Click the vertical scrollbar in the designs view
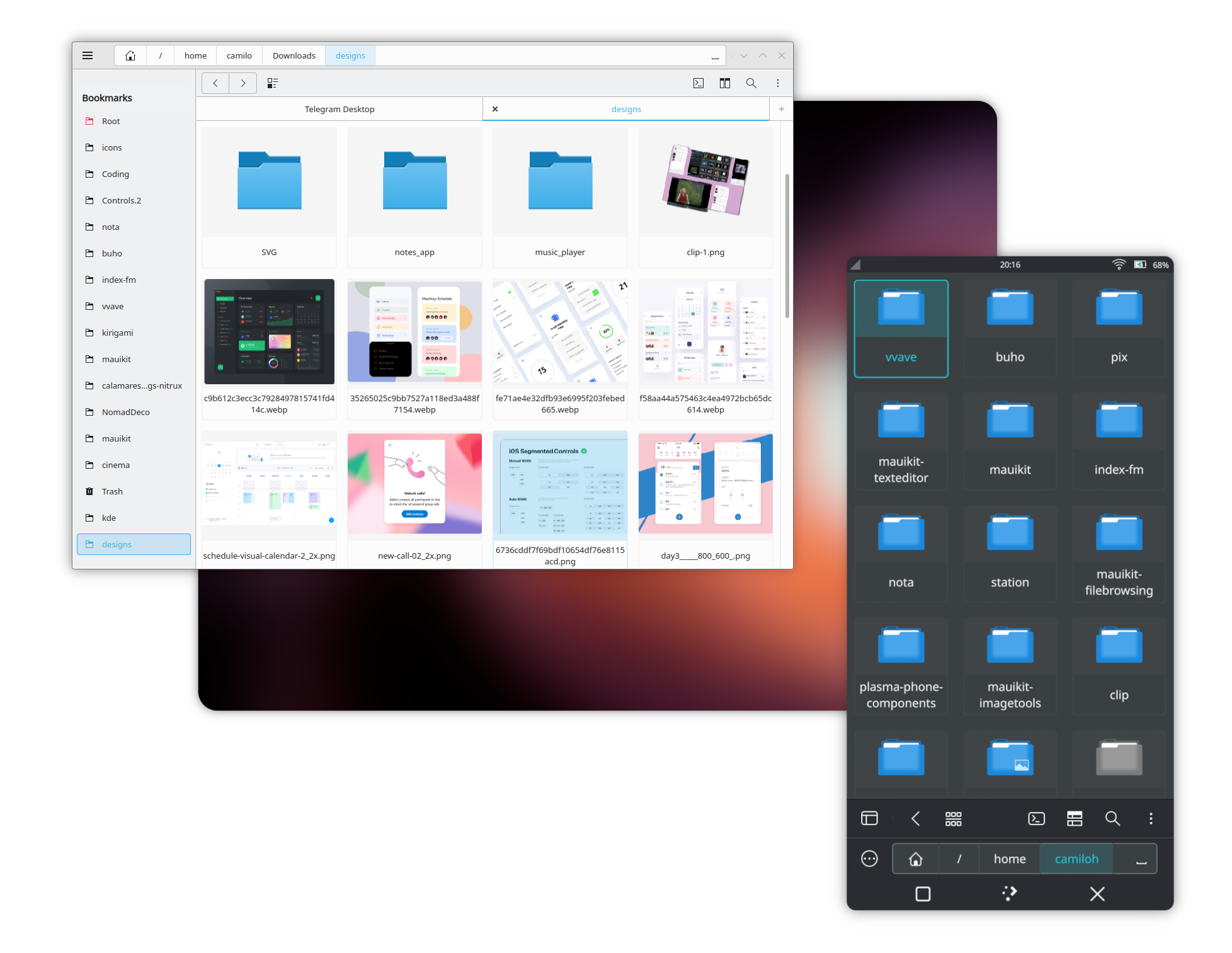The height and width of the screenshot is (953, 1232). click(x=787, y=246)
